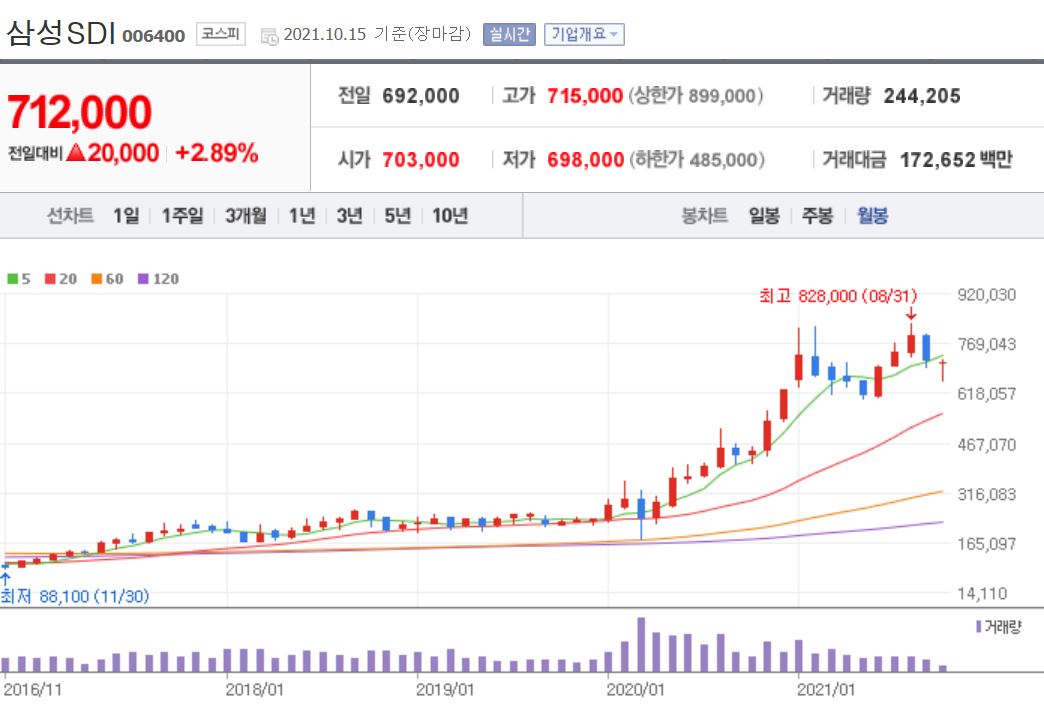This screenshot has height=710, width=1044.
Task: Click the 2021/01 axis label
Action: (x=826, y=689)
